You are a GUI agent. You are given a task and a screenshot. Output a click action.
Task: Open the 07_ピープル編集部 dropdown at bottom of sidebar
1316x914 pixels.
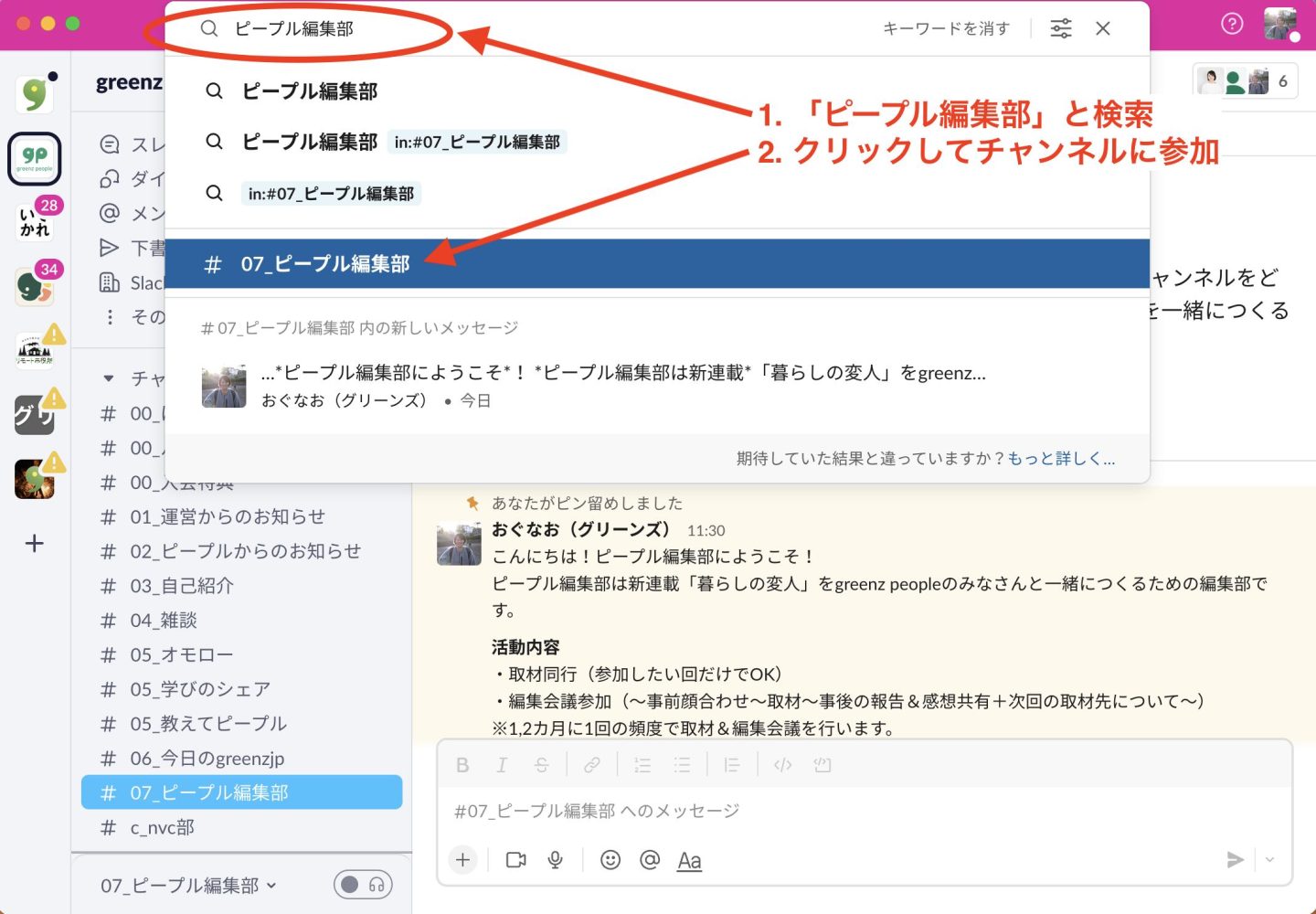[188, 886]
